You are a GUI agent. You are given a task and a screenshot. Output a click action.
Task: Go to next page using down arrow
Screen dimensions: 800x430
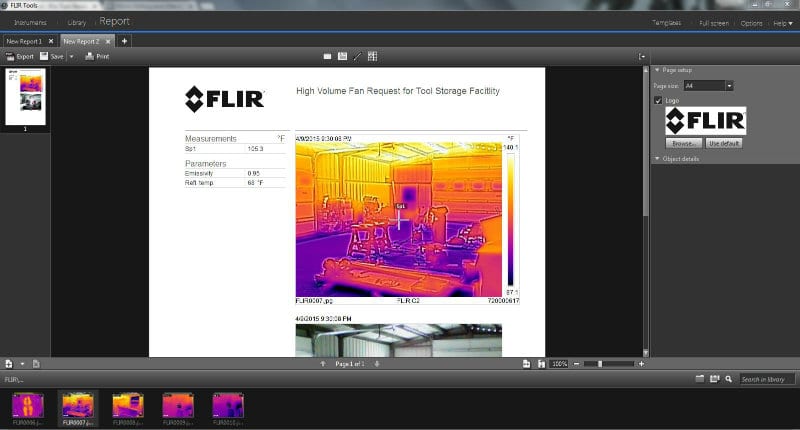[x=375, y=364]
